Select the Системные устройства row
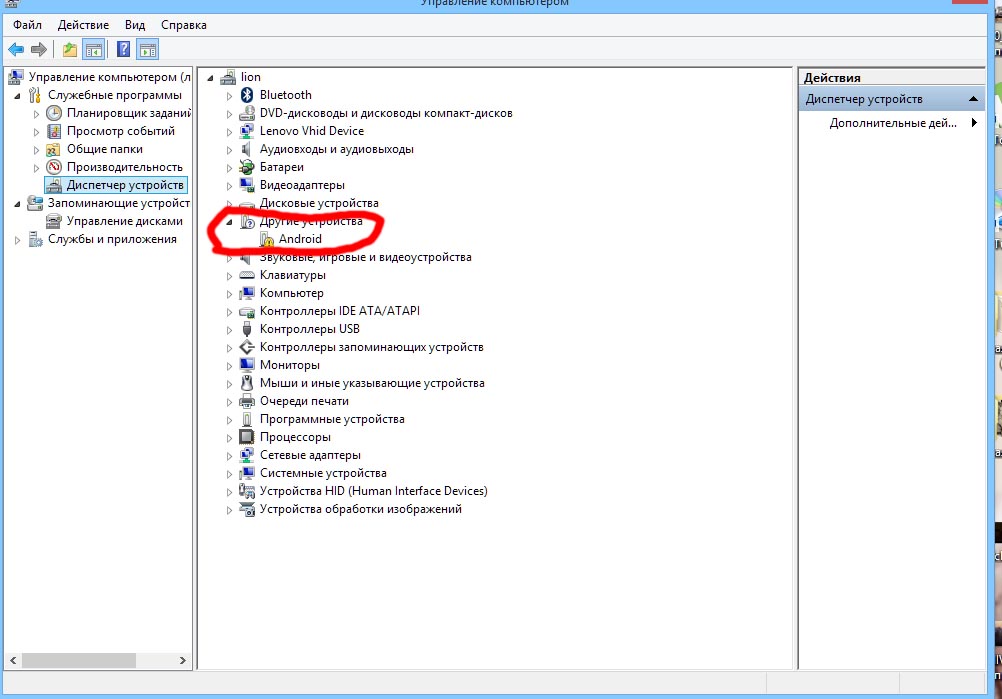Screen dimensions: 1002x699 point(323,473)
